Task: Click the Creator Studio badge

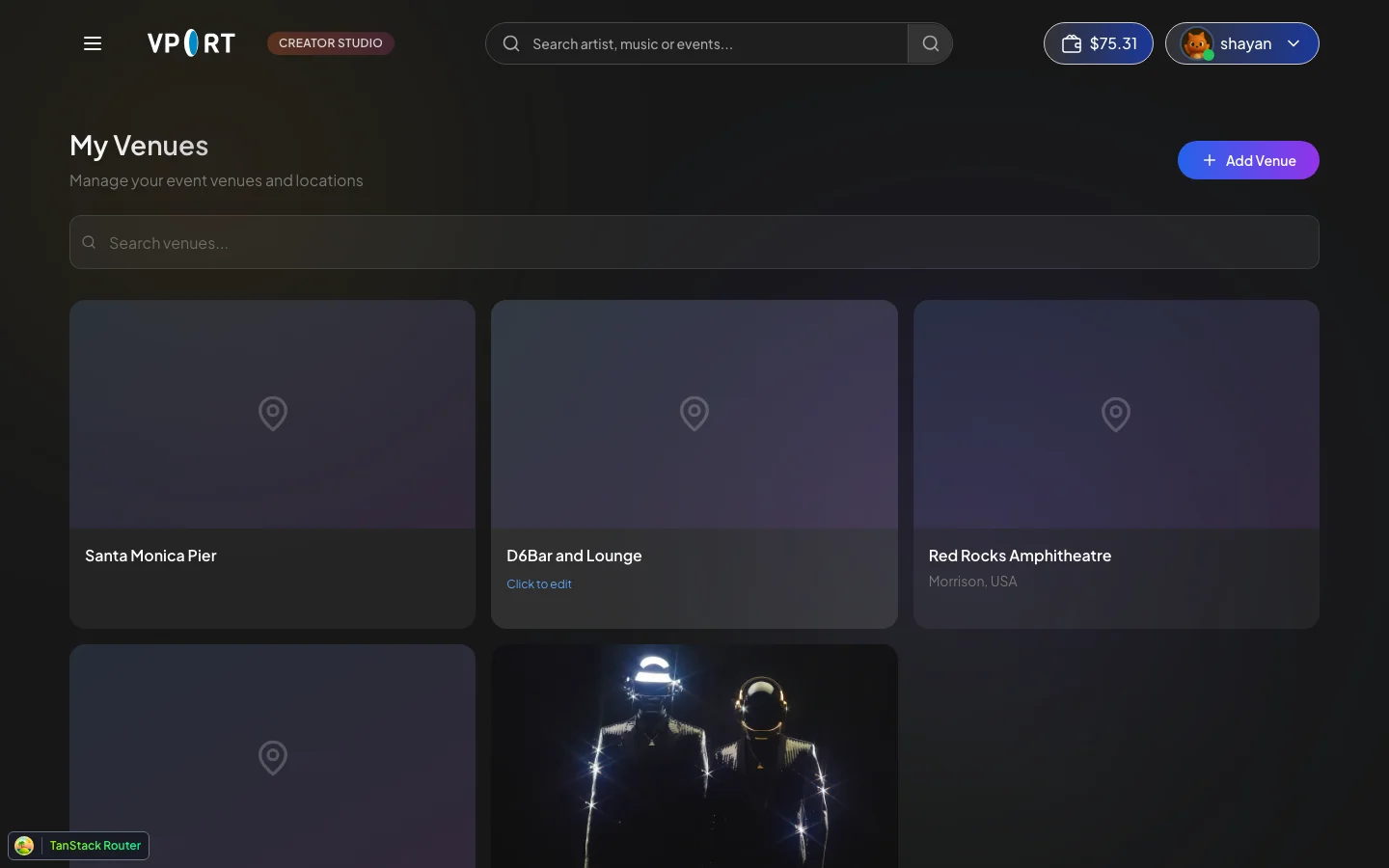Action: coord(331,43)
